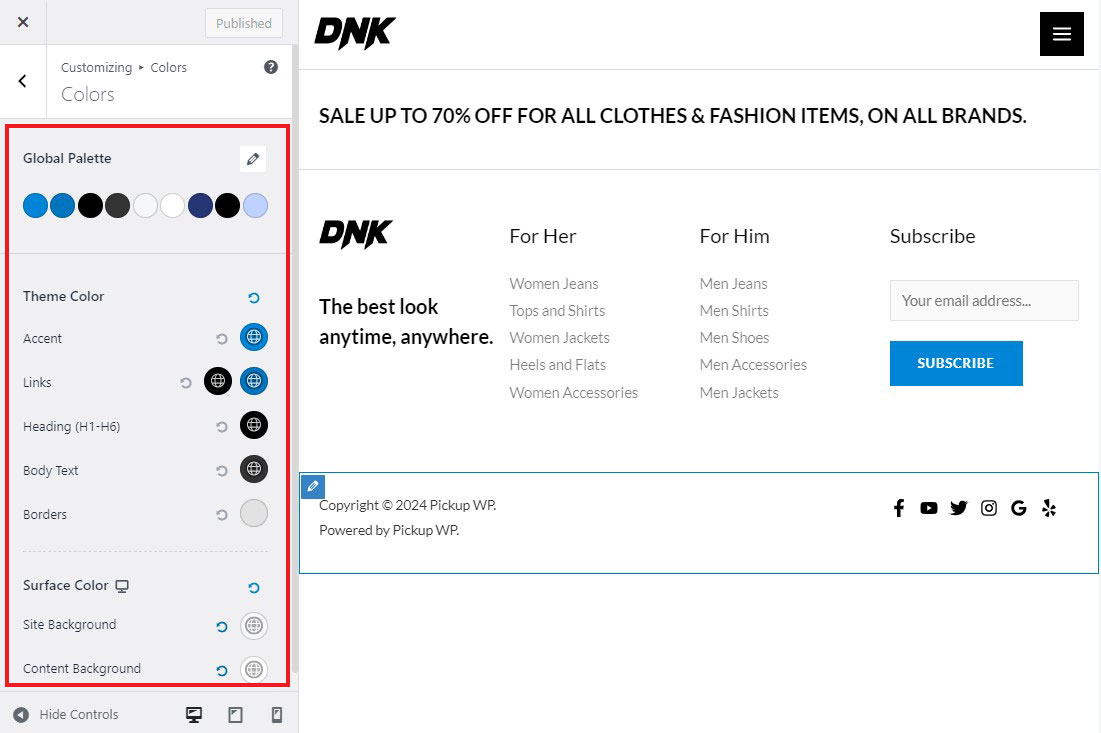Viewport: 1101px width, 733px height.
Task: Switch to mobile preview mode
Action: tap(277, 715)
